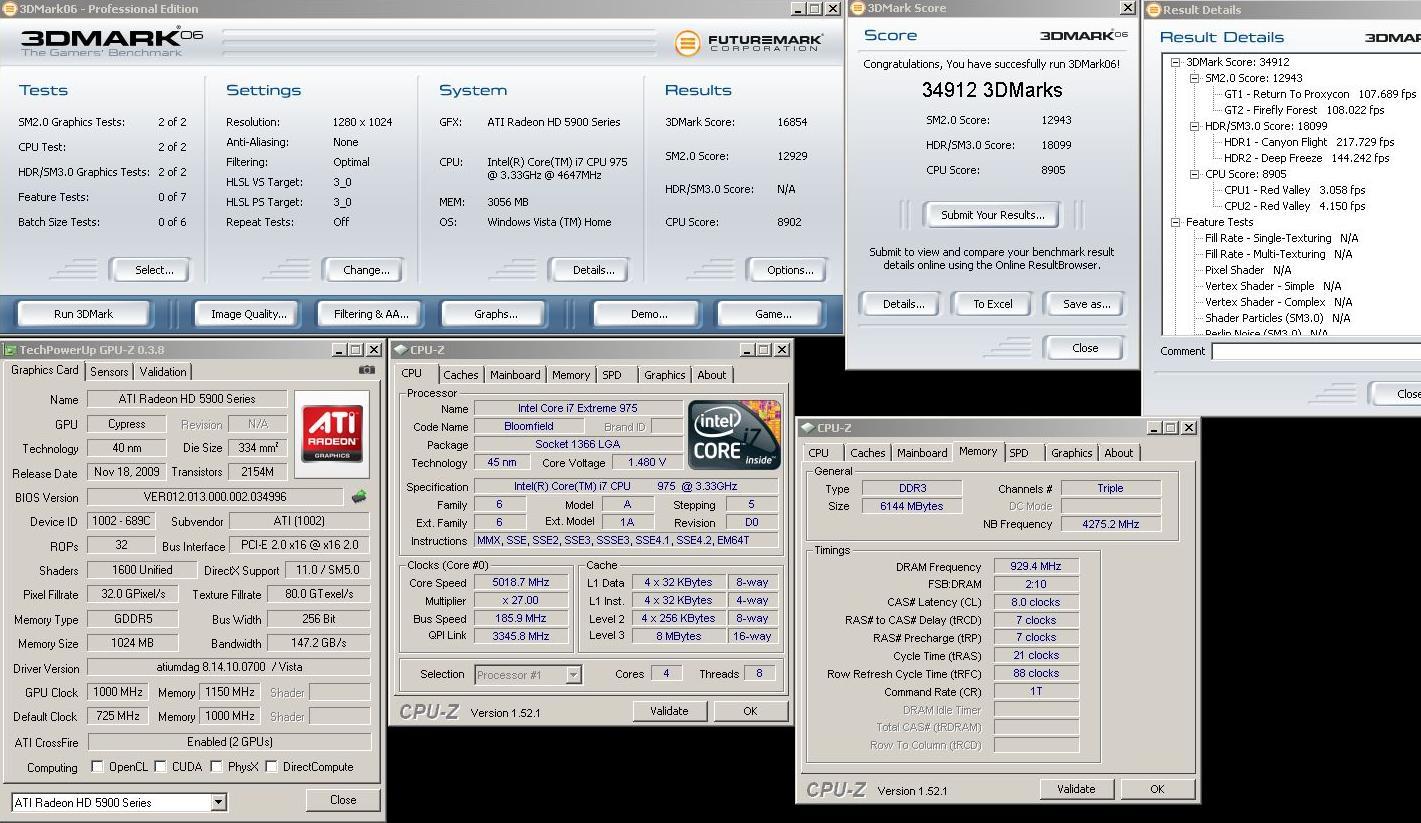Select CPU2 - Red Valley result row

click(x=1295, y=206)
